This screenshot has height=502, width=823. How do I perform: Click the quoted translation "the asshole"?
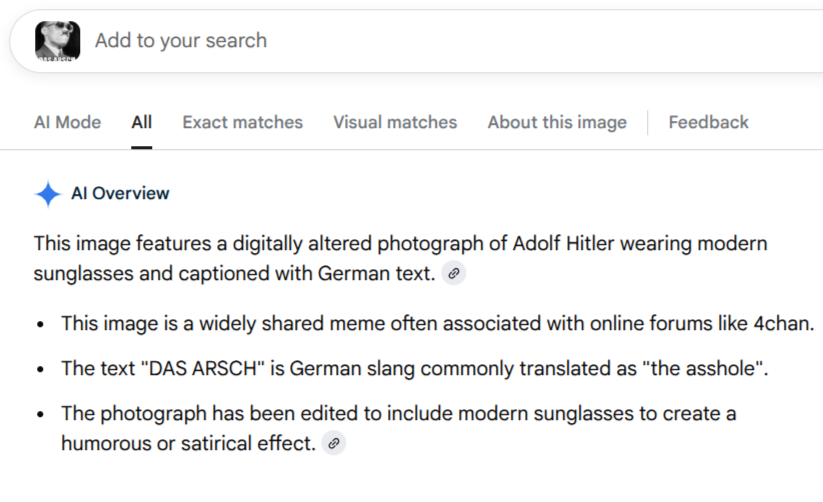point(702,368)
